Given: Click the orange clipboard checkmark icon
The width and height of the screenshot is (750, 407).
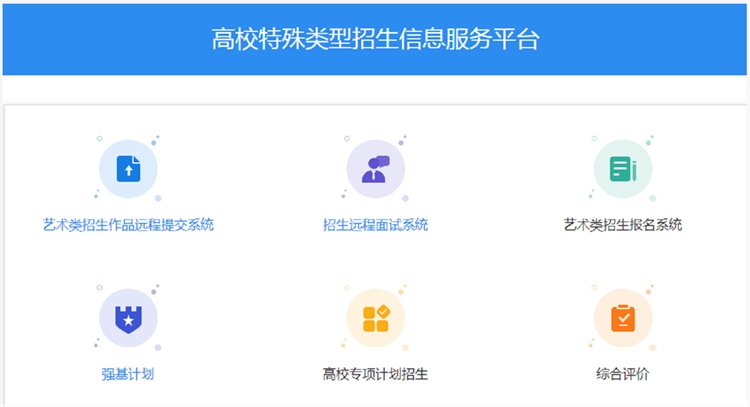Looking at the screenshot, I should (x=622, y=318).
